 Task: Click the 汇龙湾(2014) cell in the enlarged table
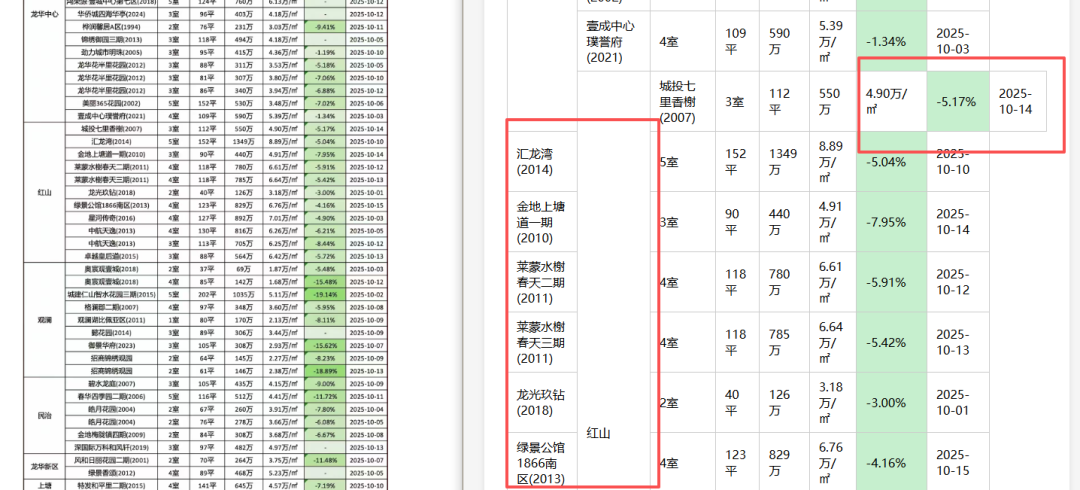tap(541, 162)
